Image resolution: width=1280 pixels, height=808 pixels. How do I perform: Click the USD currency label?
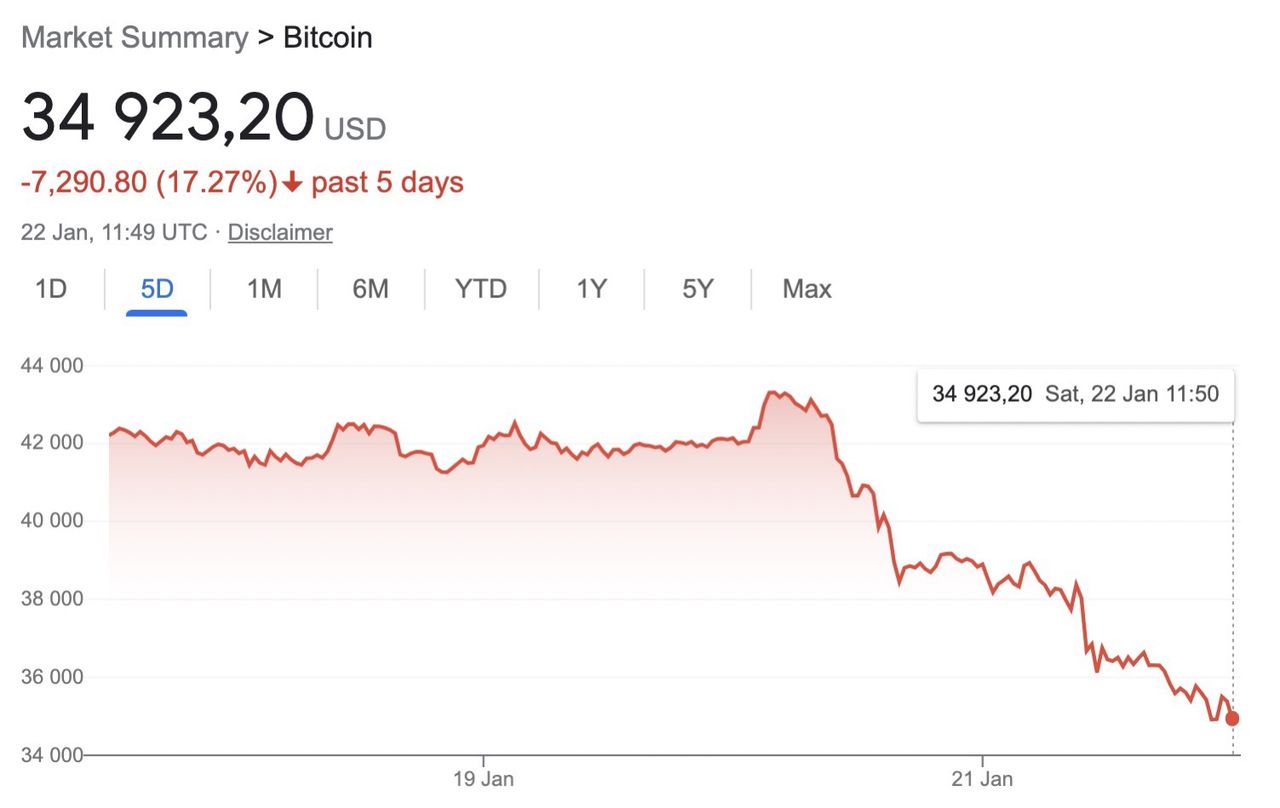point(355,129)
